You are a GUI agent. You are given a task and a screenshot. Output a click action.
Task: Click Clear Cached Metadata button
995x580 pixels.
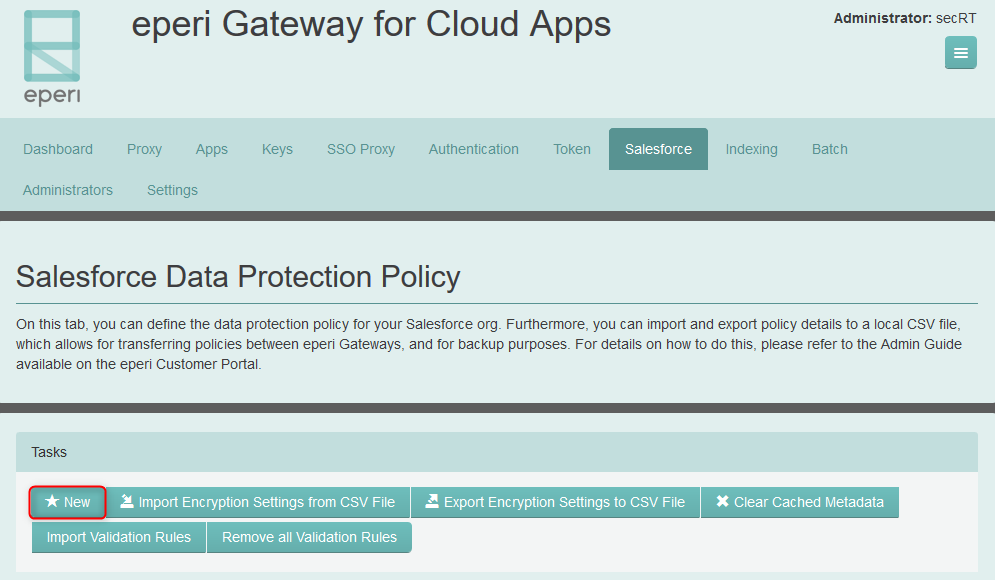pos(800,502)
